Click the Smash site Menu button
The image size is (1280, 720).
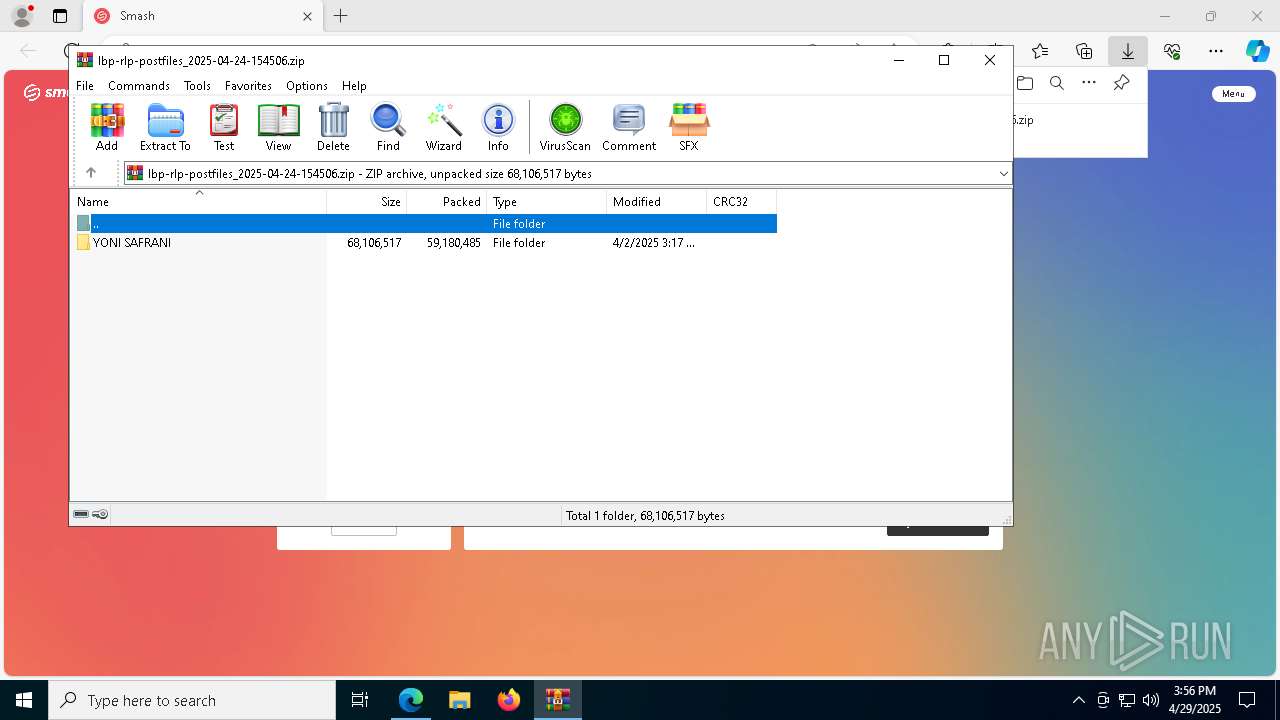click(1233, 93)
